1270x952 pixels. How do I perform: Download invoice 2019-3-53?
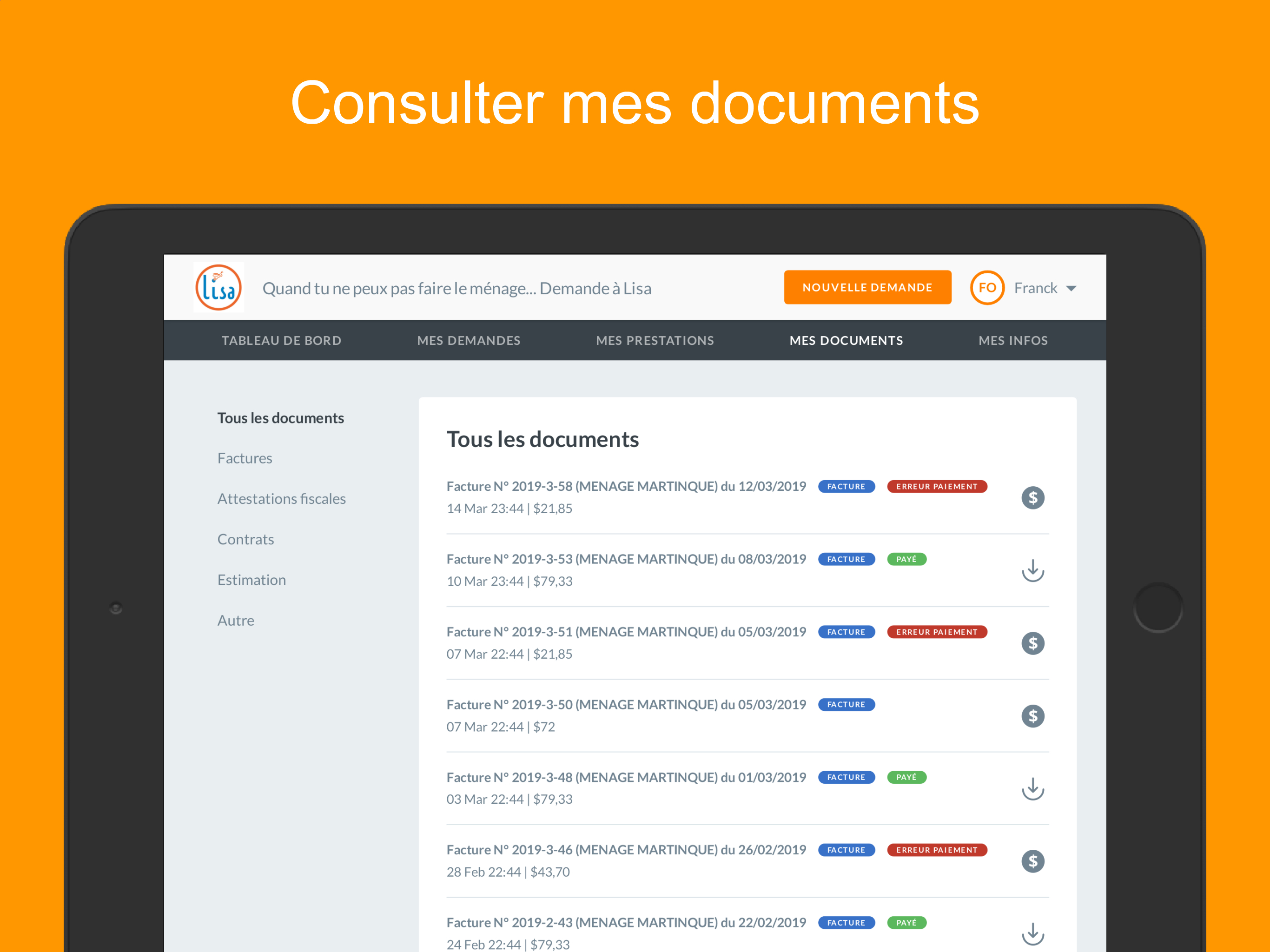tap(1032, 570)
